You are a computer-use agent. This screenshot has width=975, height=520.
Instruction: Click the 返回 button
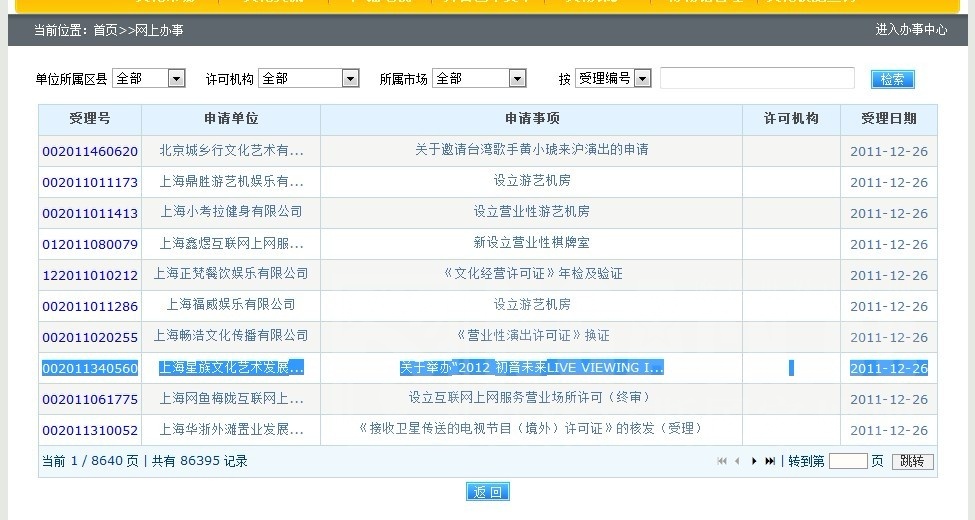pos(488,492)
